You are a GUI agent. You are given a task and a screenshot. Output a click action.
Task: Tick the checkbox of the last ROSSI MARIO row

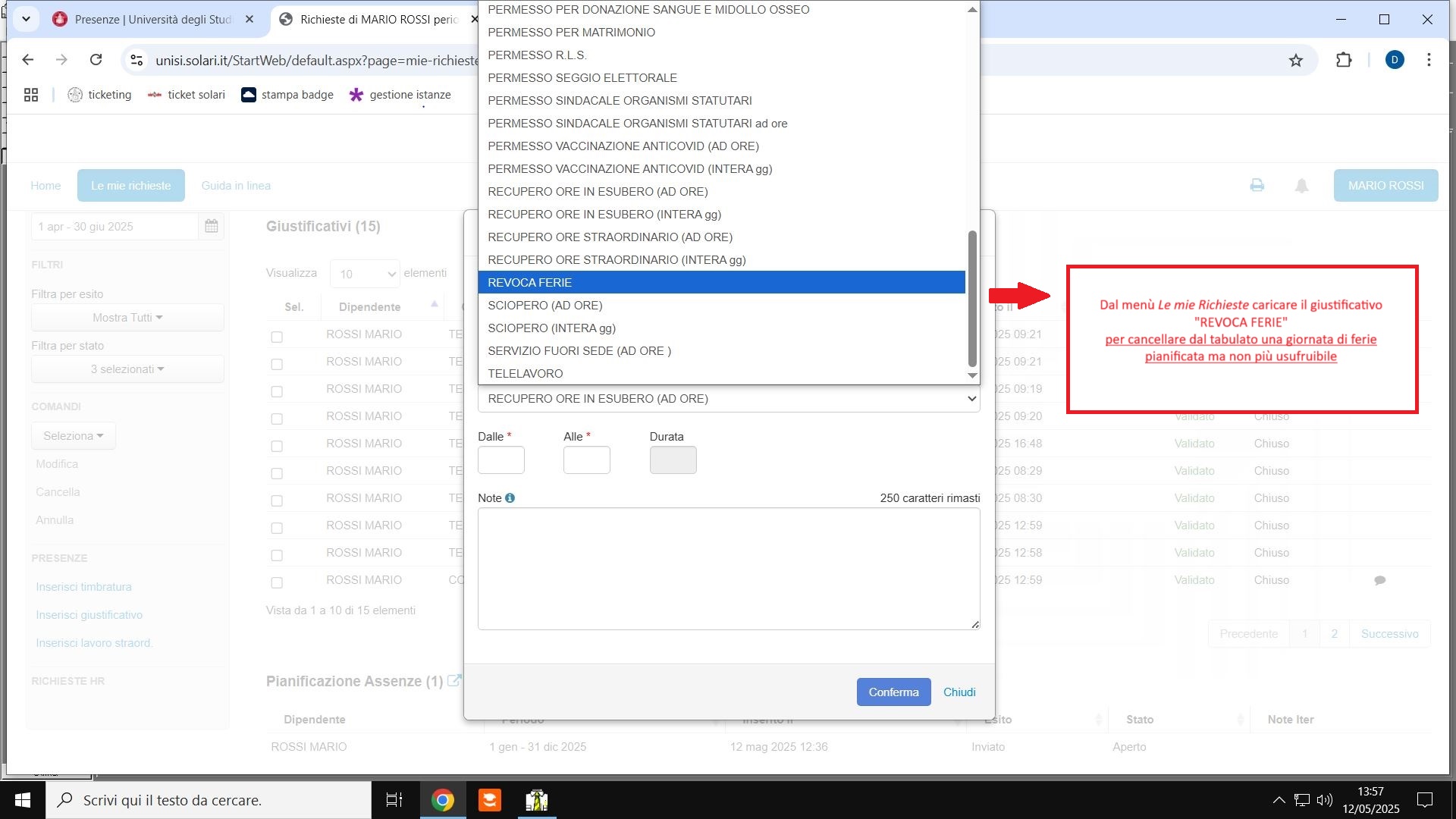coord(277,582)
